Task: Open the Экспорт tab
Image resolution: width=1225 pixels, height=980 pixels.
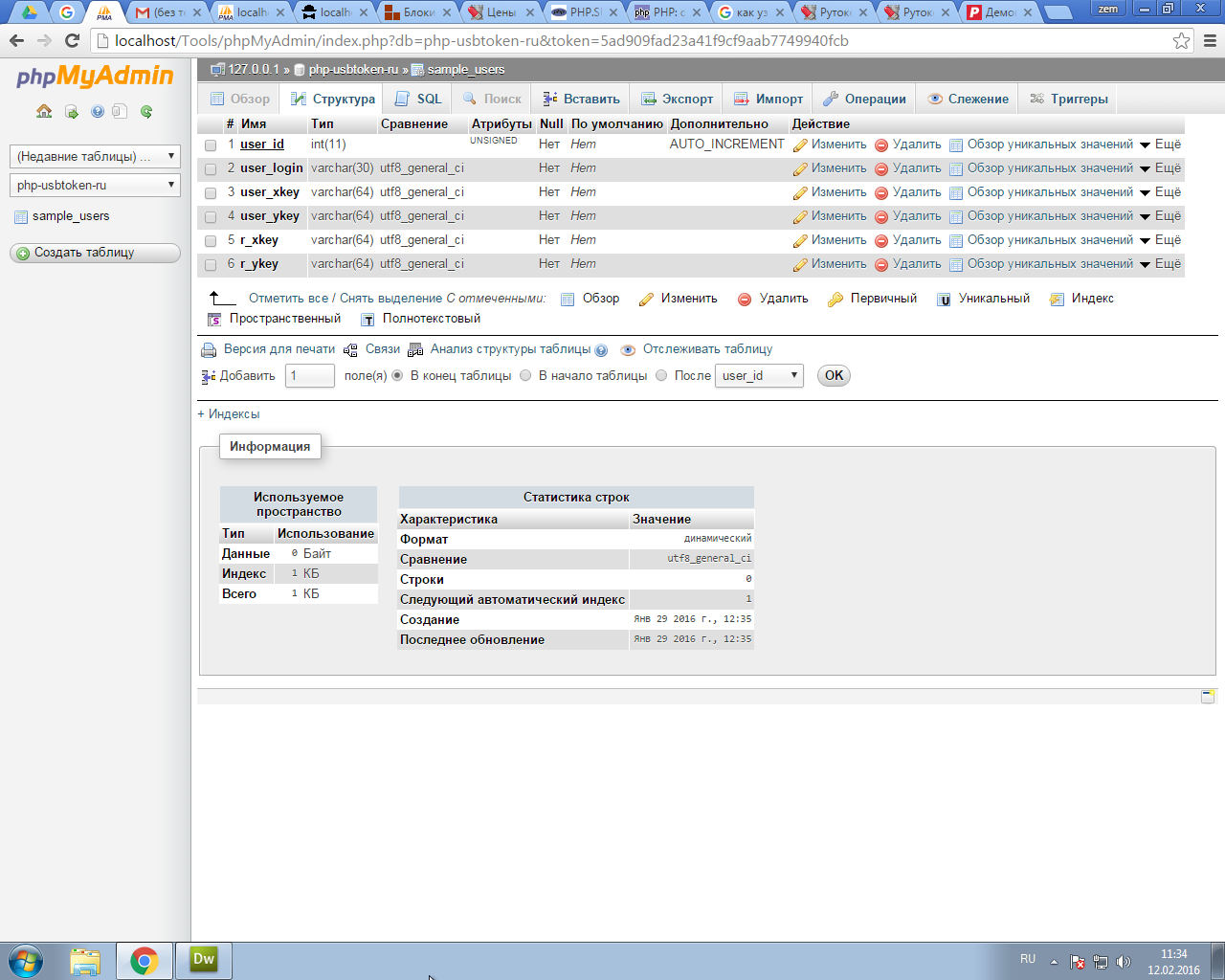Action: tap(678, 99)
